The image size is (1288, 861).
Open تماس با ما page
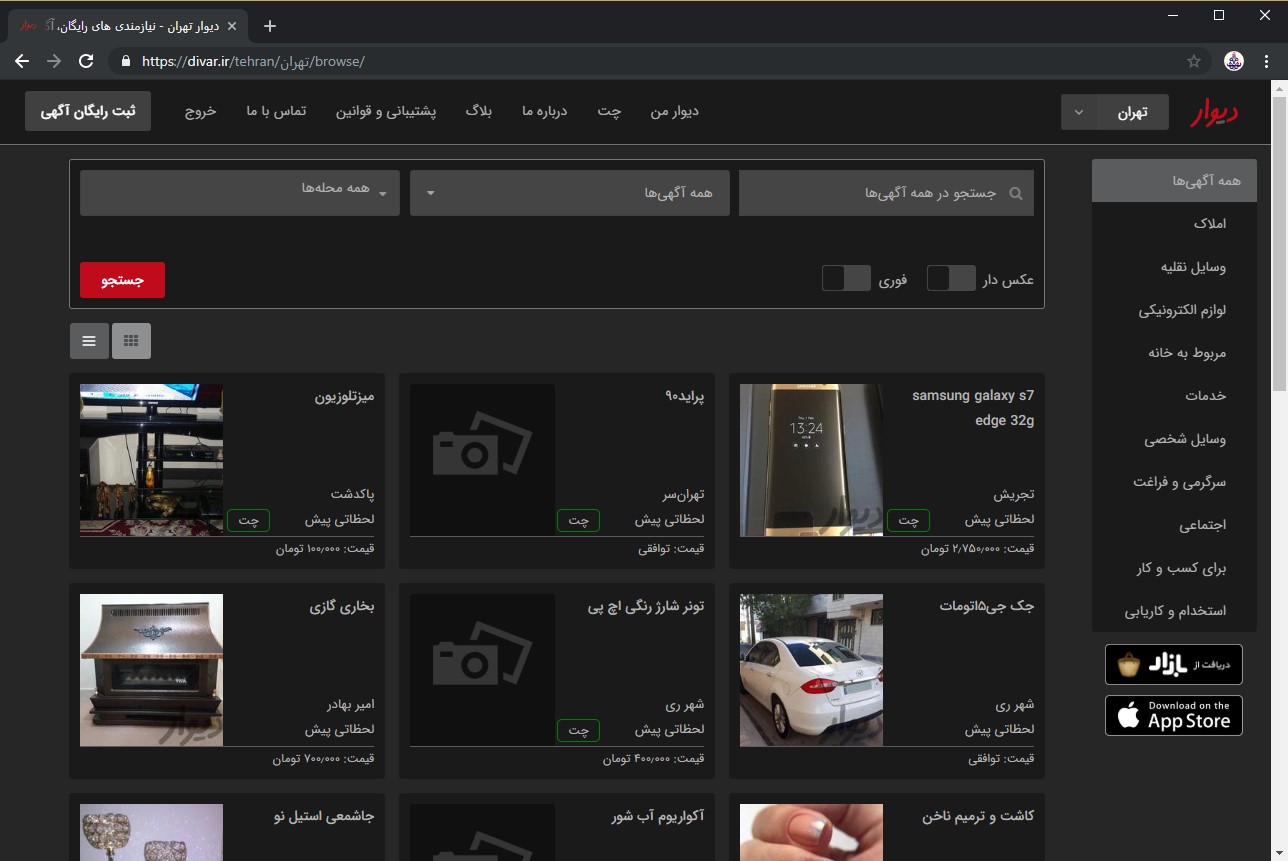pyautogui.click(x=276, y=112)
